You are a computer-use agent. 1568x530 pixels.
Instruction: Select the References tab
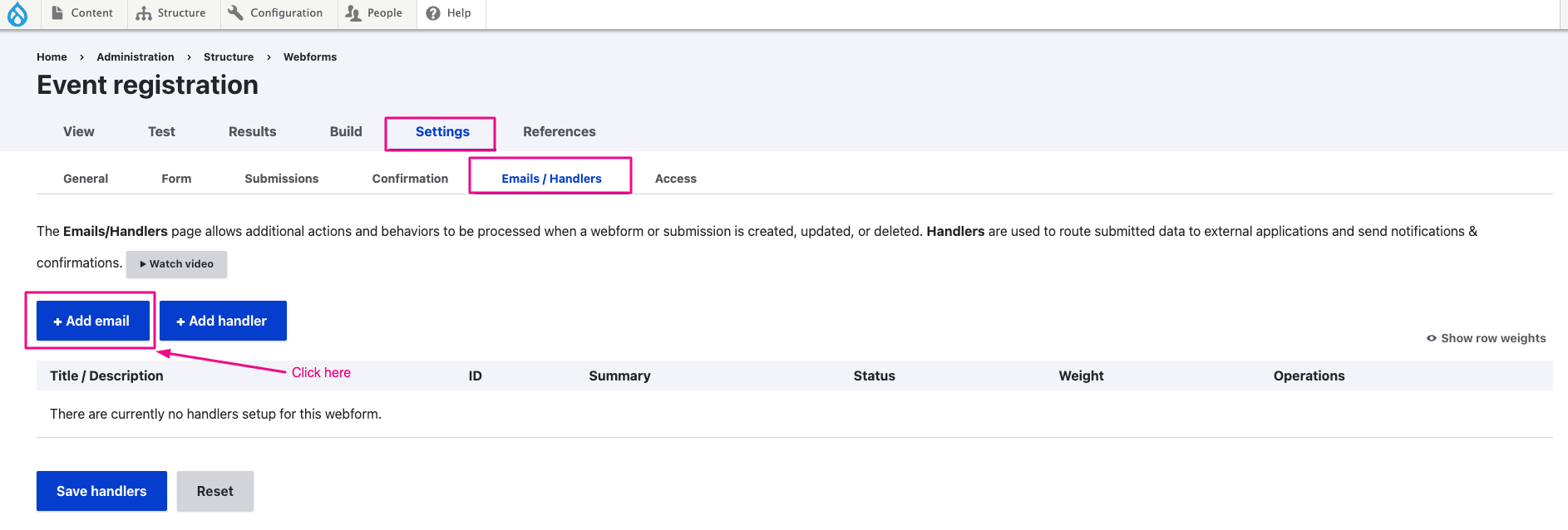click(x=559, y=132)
